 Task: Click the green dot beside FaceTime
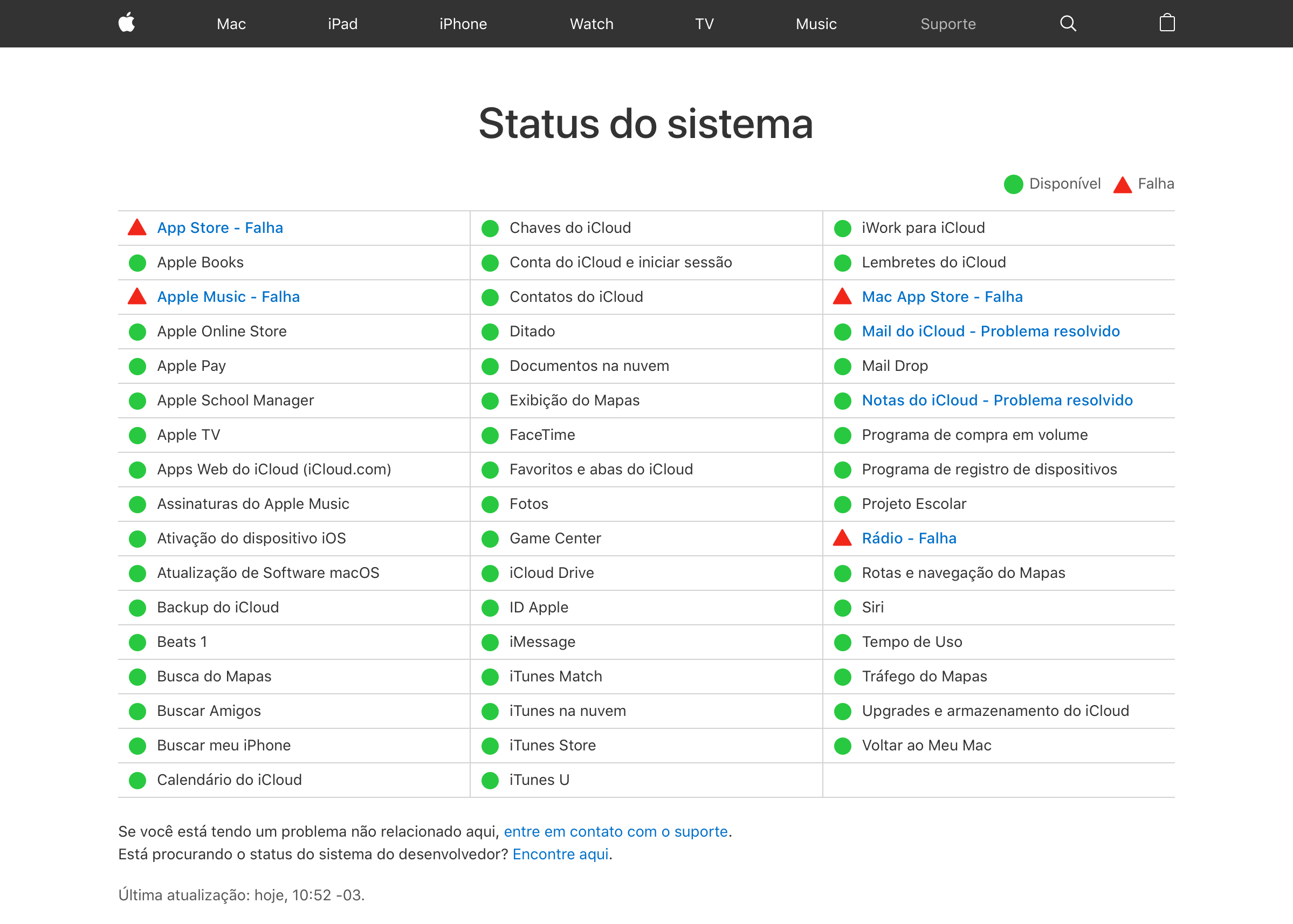coord(490,435)
